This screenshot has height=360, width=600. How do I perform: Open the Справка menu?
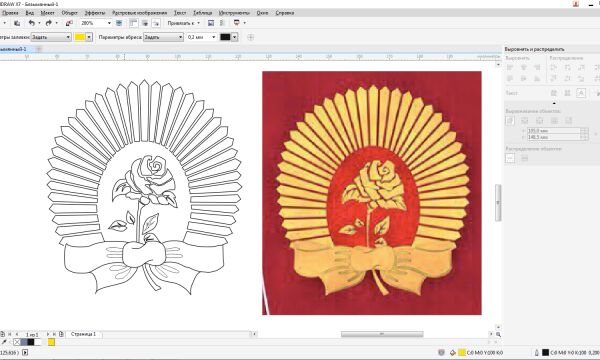285,13
